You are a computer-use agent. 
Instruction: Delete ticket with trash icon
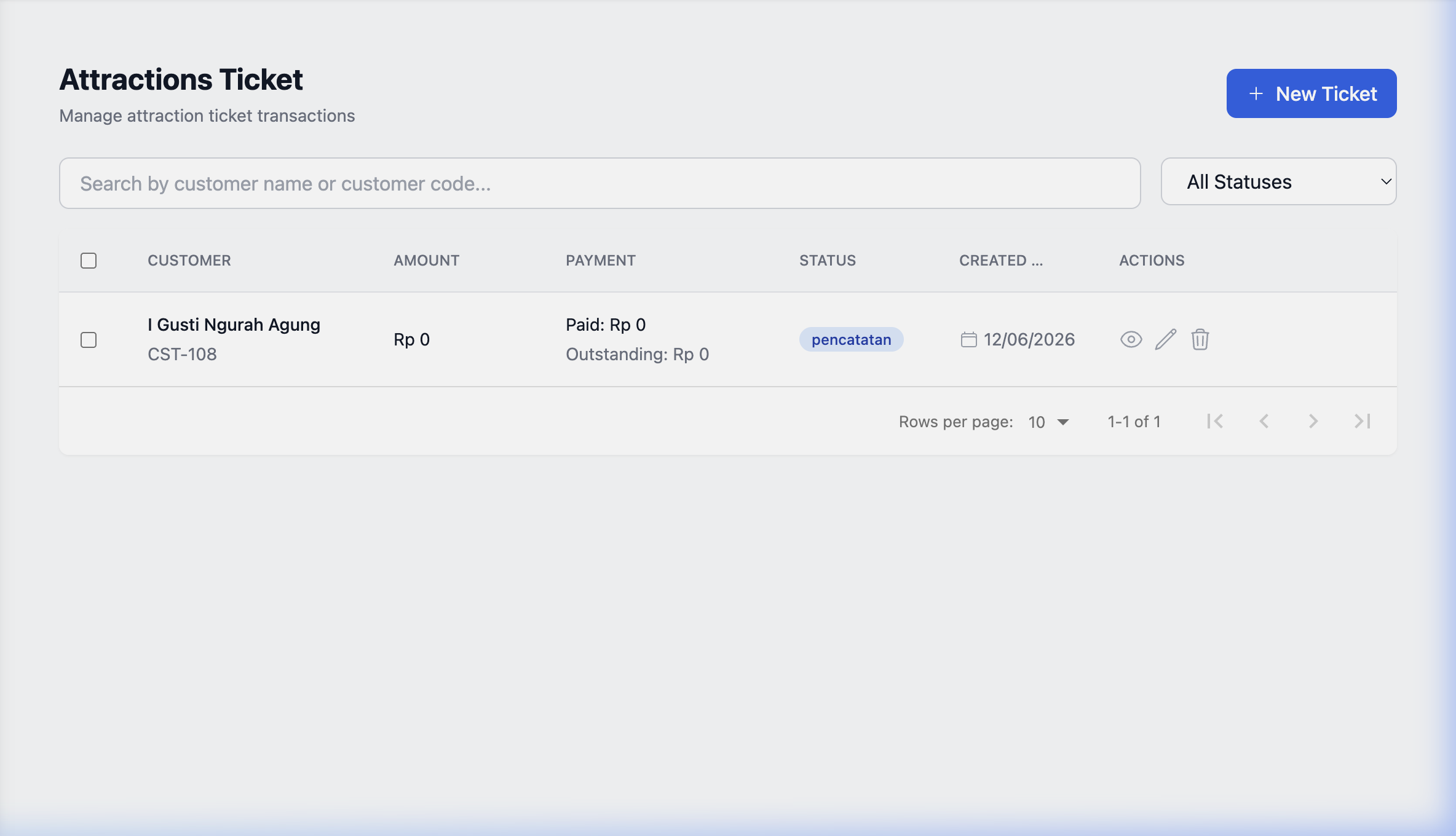1200,339
